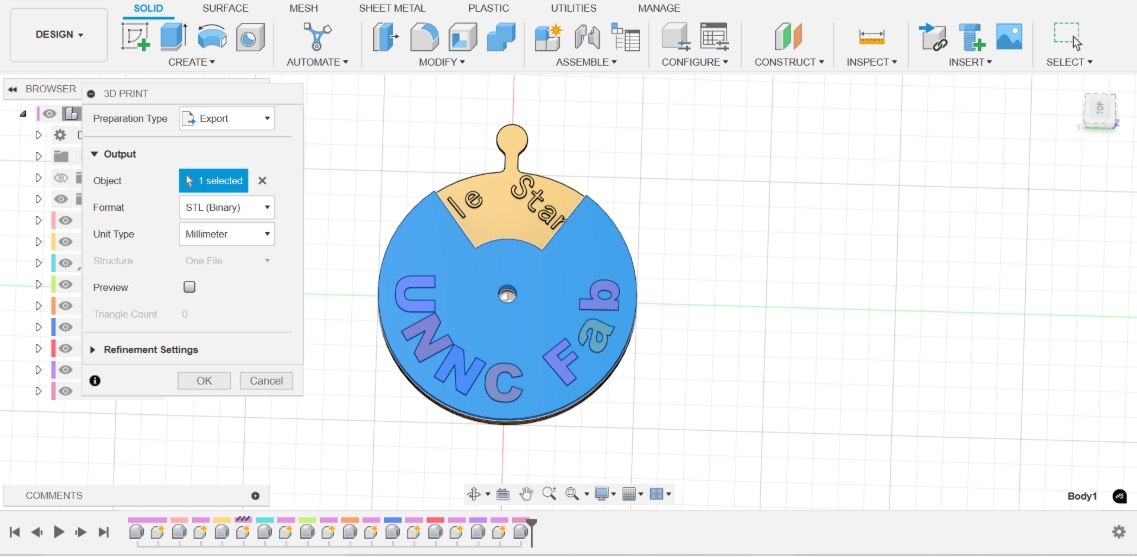Select the Extrude tool

coord(173,36)
